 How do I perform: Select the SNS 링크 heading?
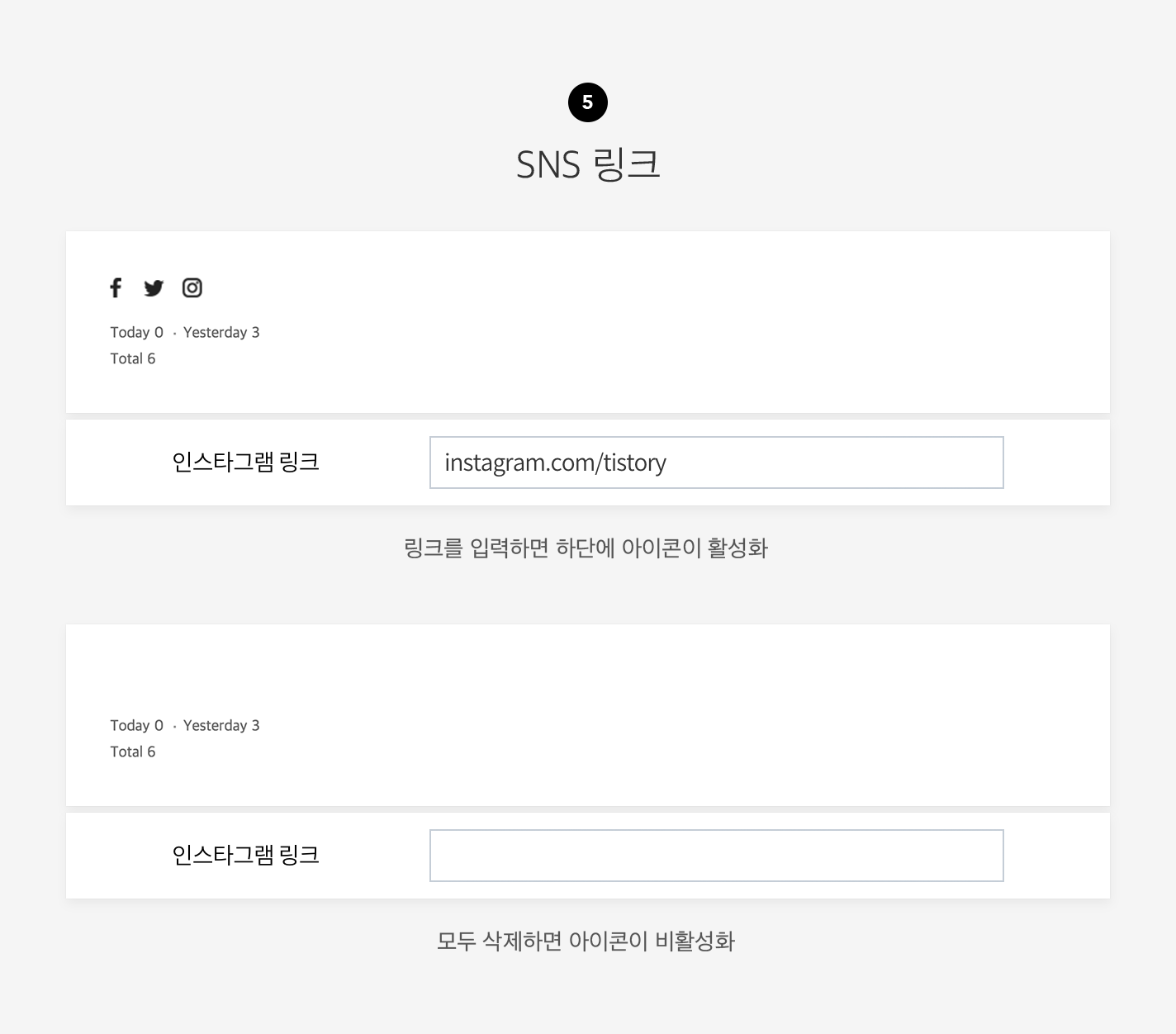pos(588,164)
